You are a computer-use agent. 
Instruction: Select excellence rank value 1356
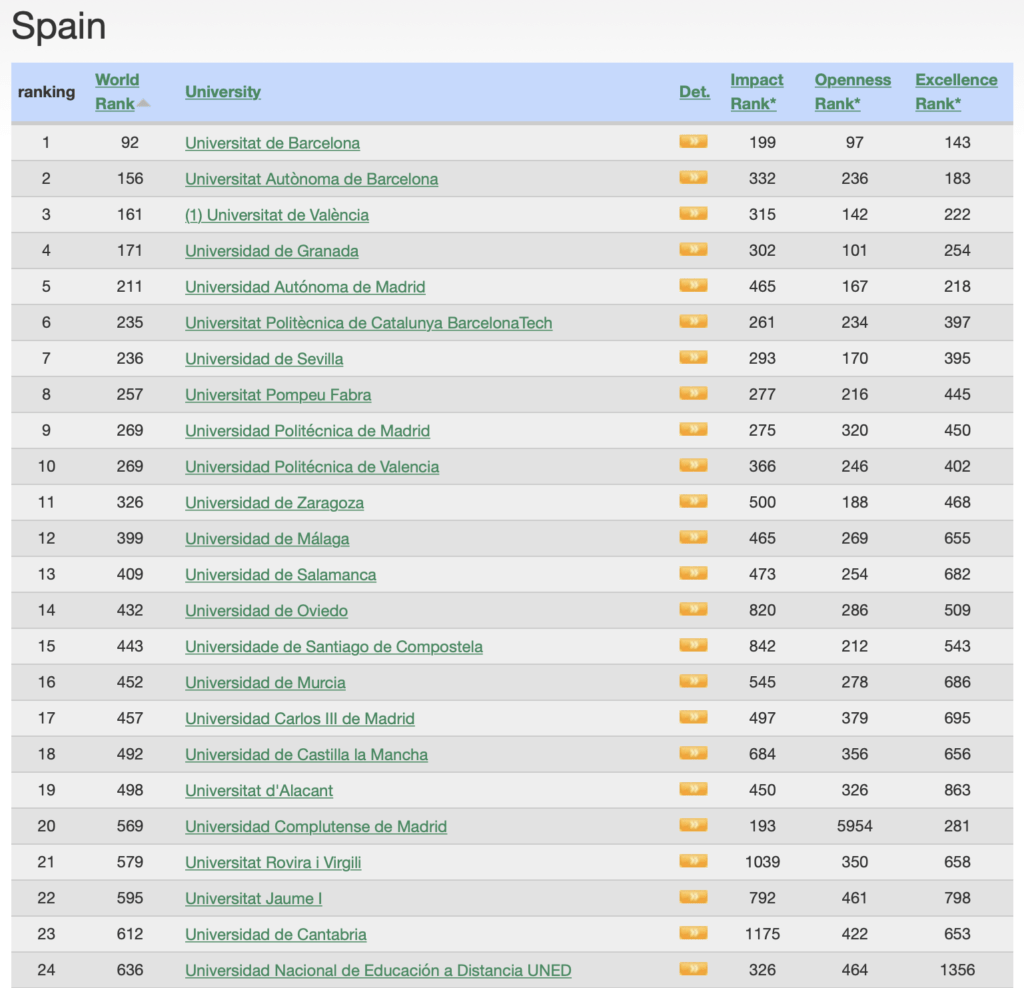957,969
